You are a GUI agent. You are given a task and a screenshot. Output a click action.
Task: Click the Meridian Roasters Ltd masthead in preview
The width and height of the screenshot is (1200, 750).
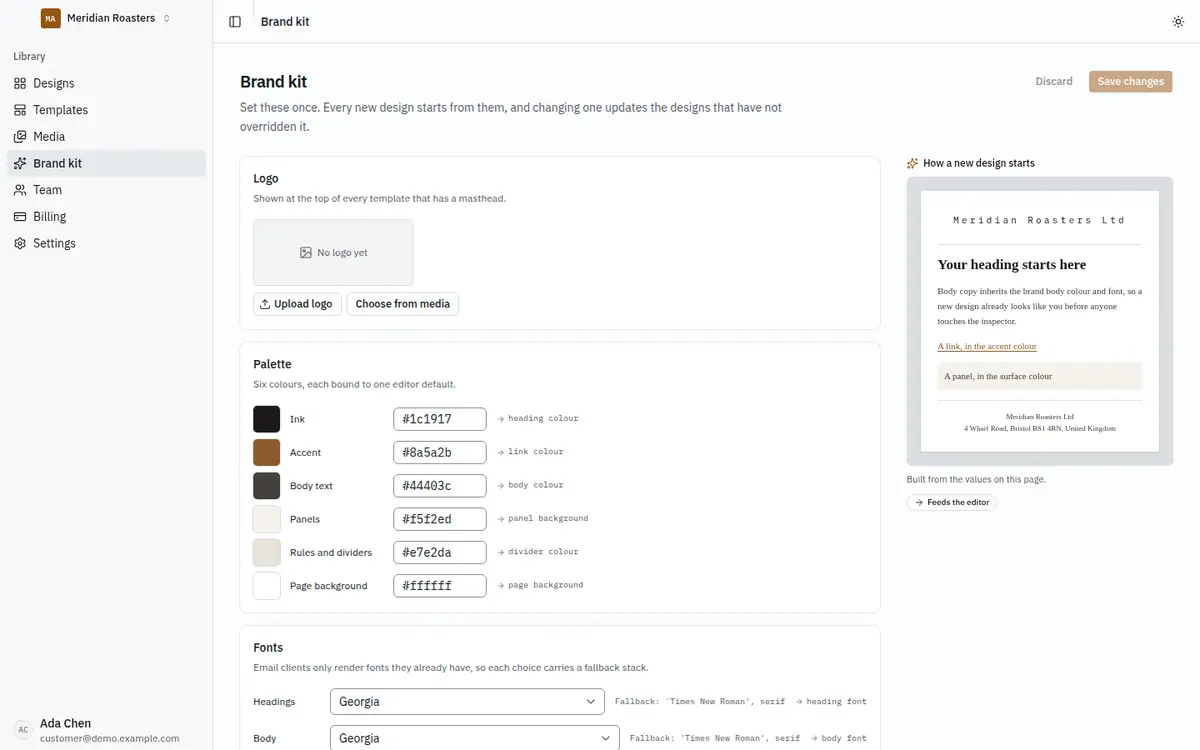coord(1040,220)
